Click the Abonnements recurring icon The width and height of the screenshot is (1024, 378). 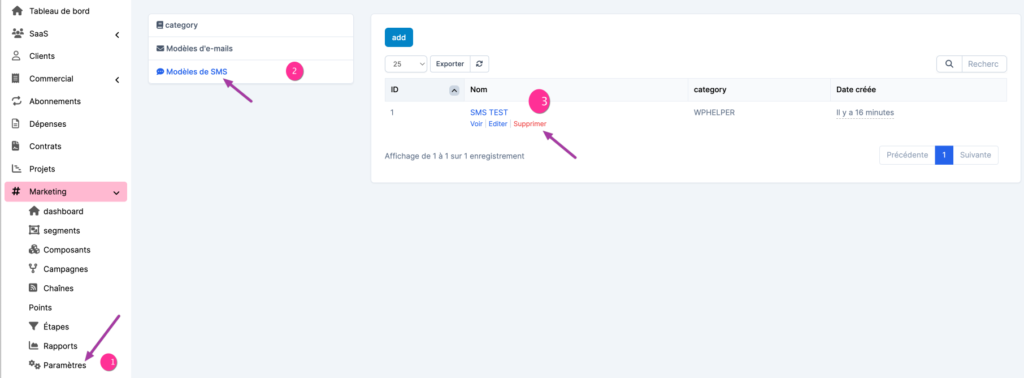point(18,101)
